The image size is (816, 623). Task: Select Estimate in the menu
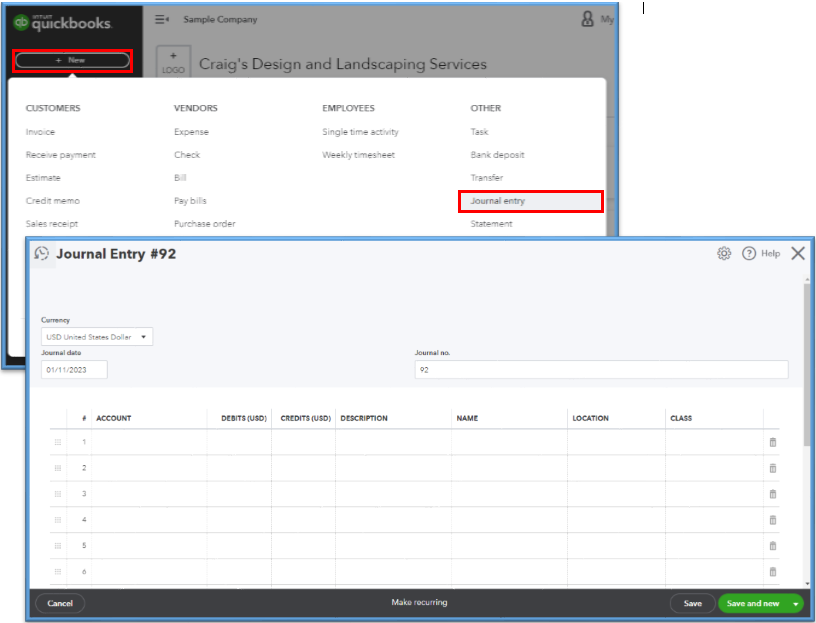point(43,178)
